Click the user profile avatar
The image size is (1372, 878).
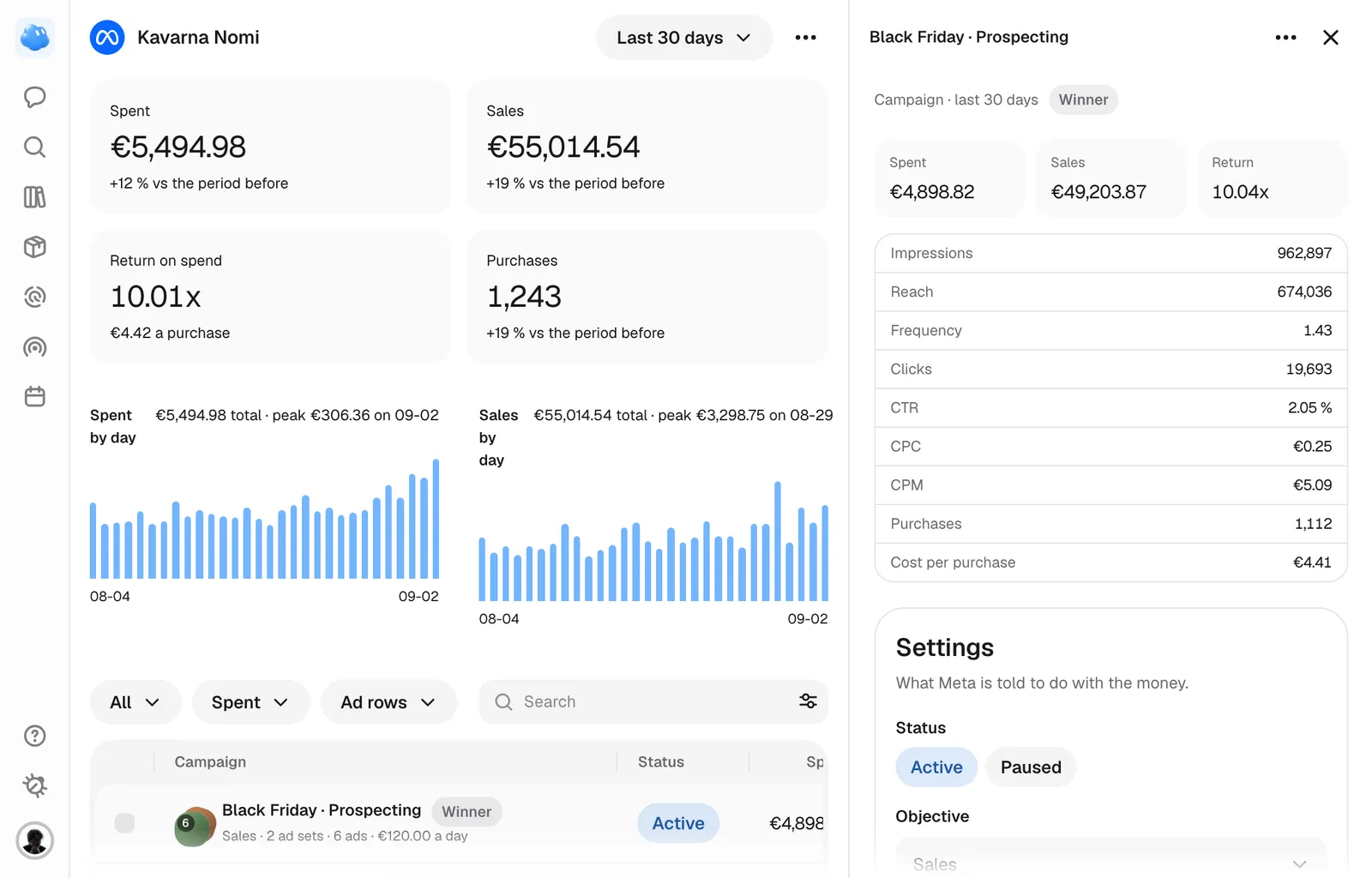click(x=35, y=840)
